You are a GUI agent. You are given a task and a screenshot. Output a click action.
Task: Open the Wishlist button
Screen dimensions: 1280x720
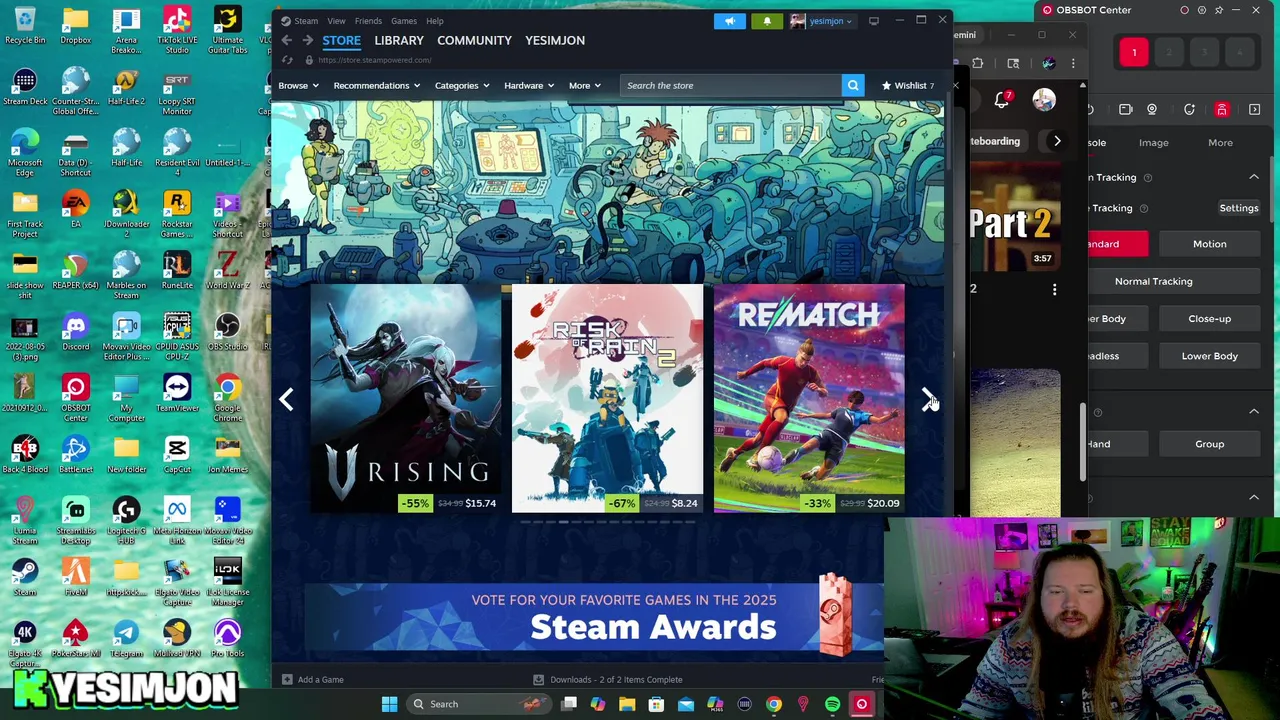point(908,86)
